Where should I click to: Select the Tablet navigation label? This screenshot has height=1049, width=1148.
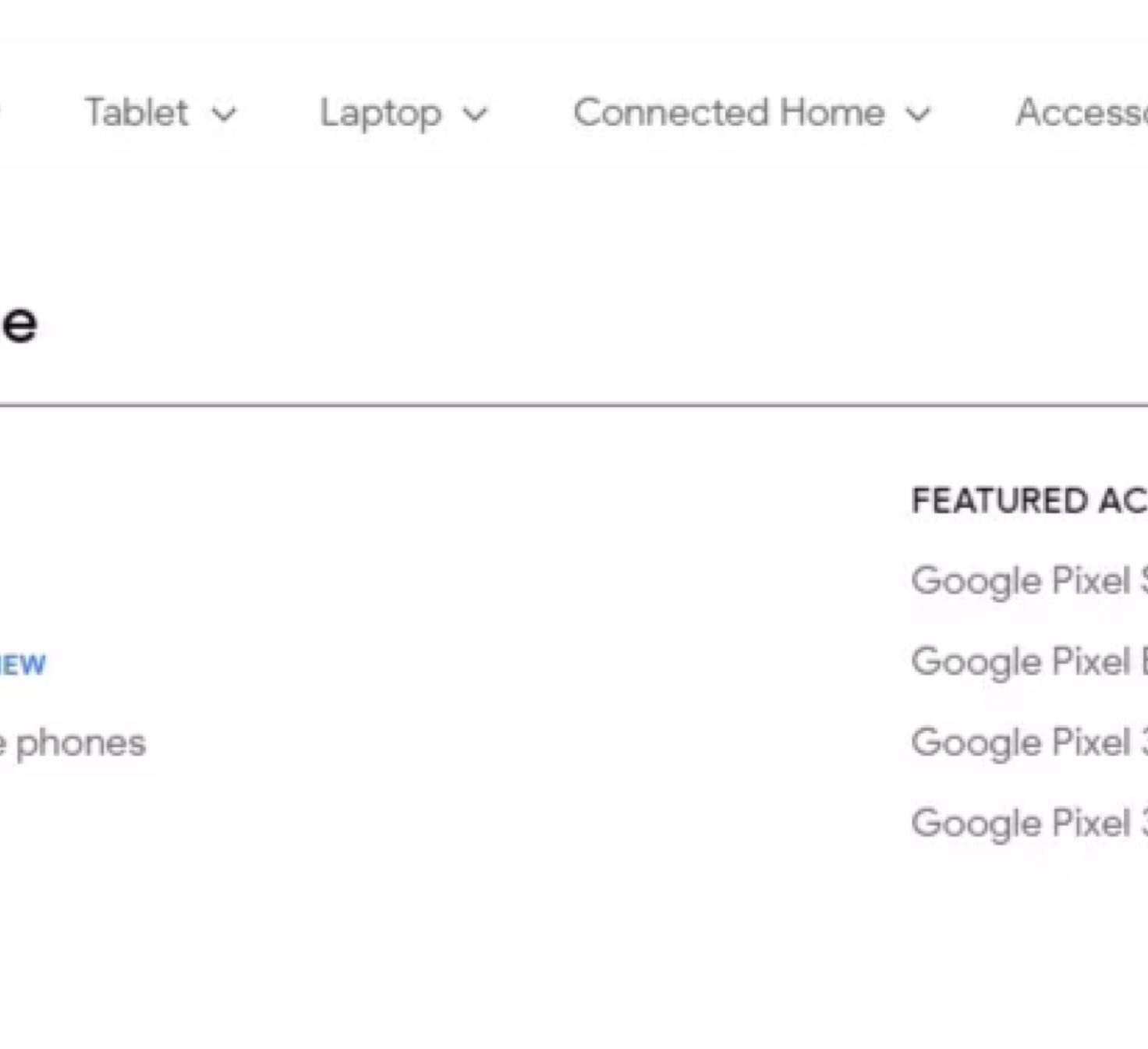click(136, 113)
